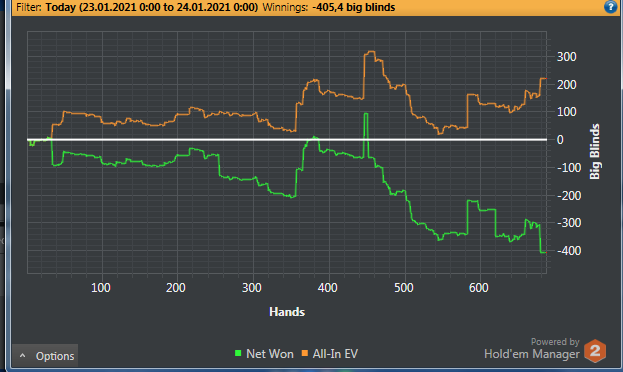Click the 'Hands' x-axis title

pos(287,312)
